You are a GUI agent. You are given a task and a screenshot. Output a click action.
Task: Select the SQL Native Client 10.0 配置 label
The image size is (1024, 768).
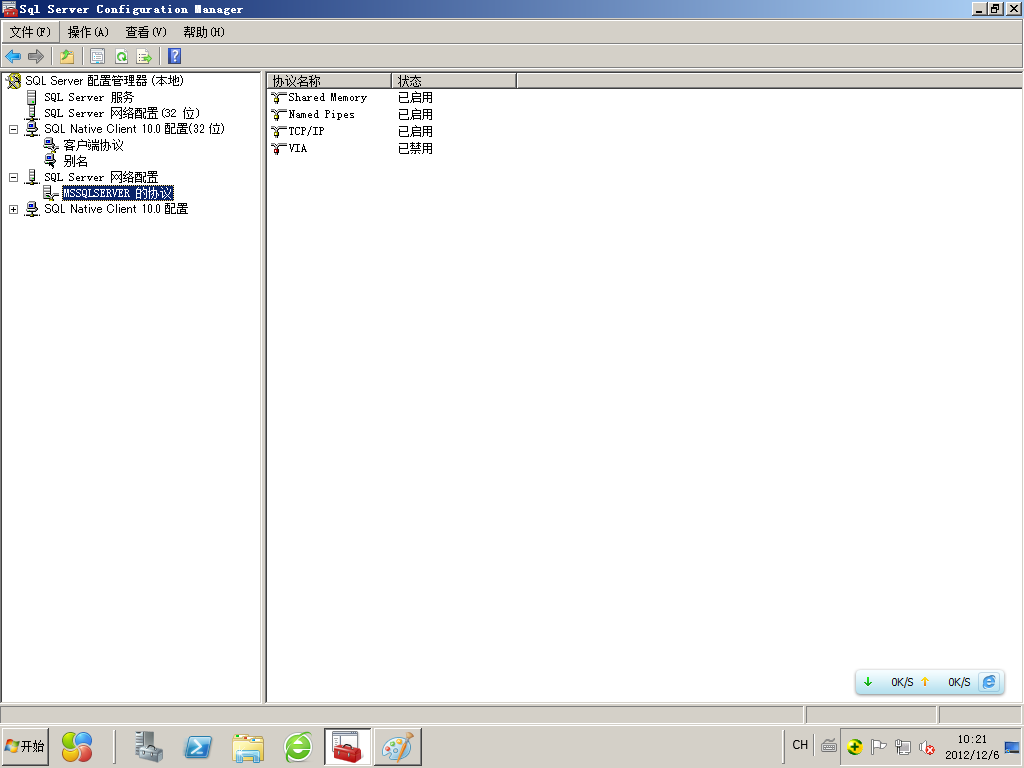point(116,209)
